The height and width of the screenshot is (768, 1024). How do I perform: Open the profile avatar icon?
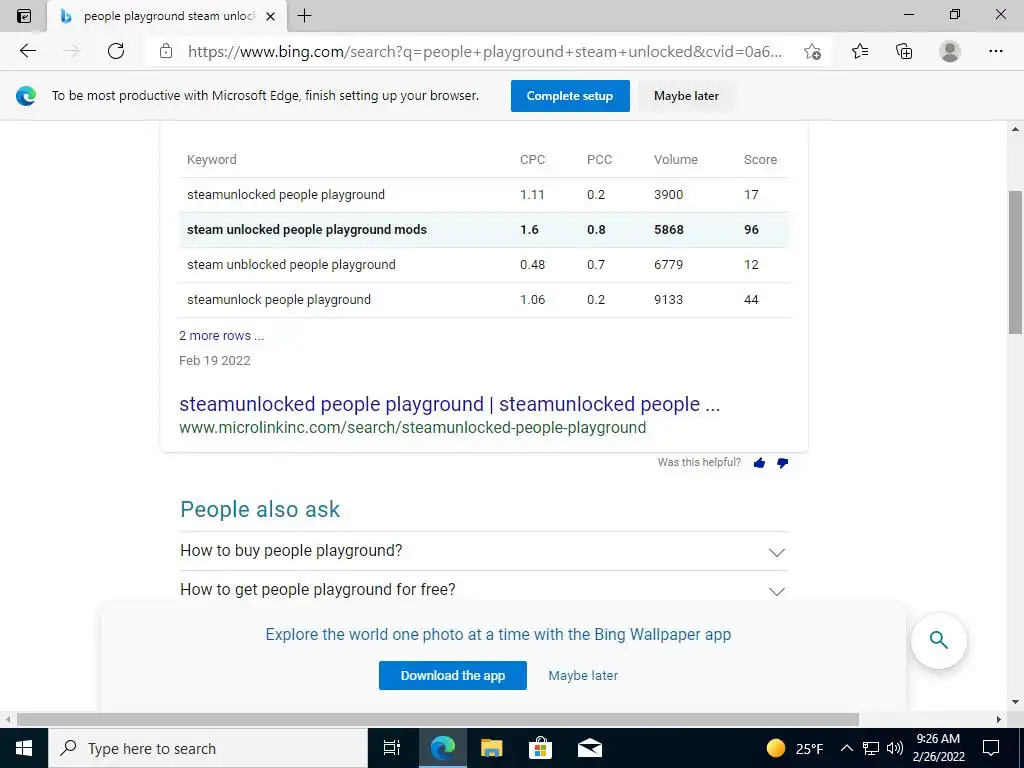pos(950,51)
